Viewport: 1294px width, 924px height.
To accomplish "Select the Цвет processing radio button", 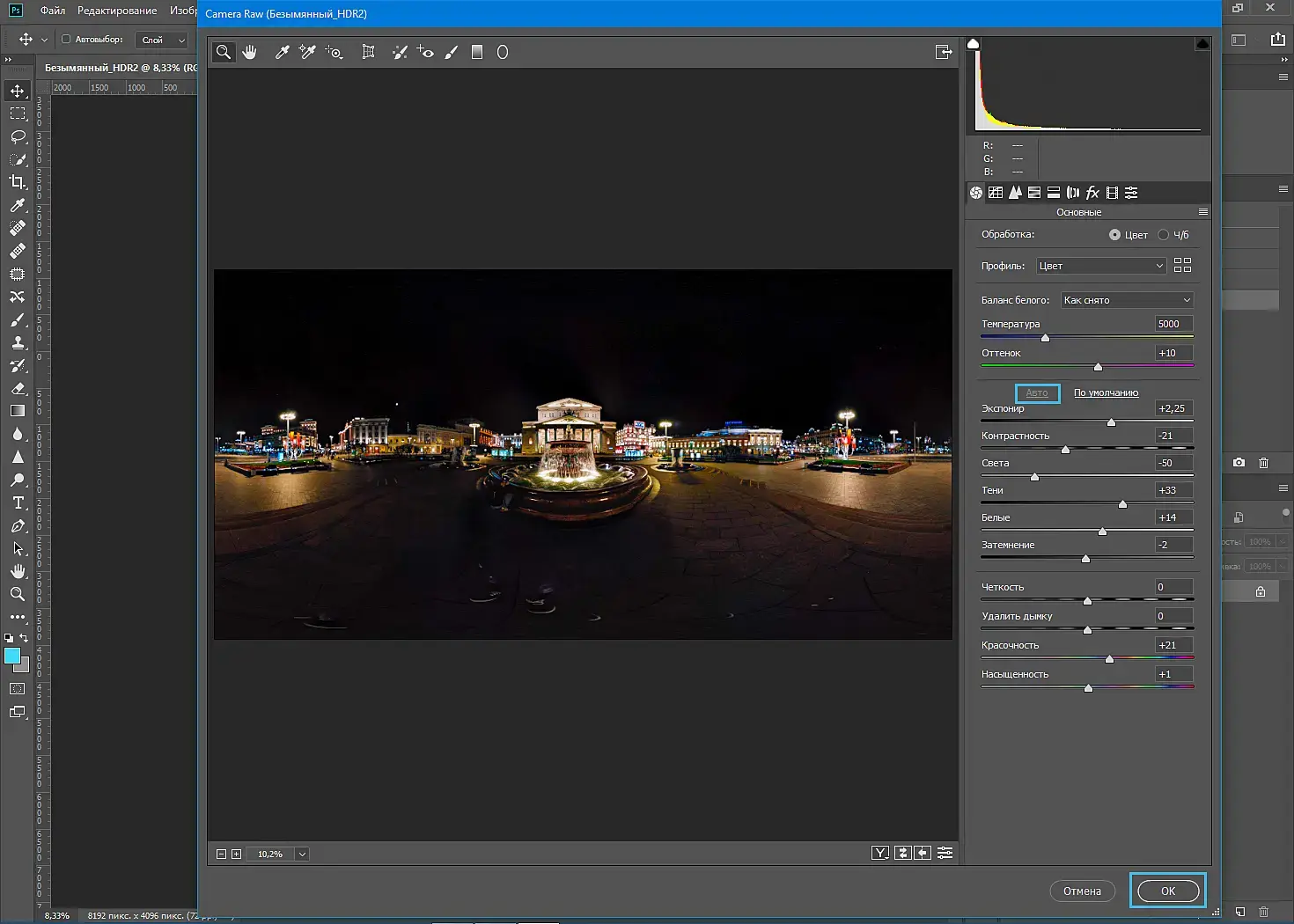I will [x=1114, y=235].
